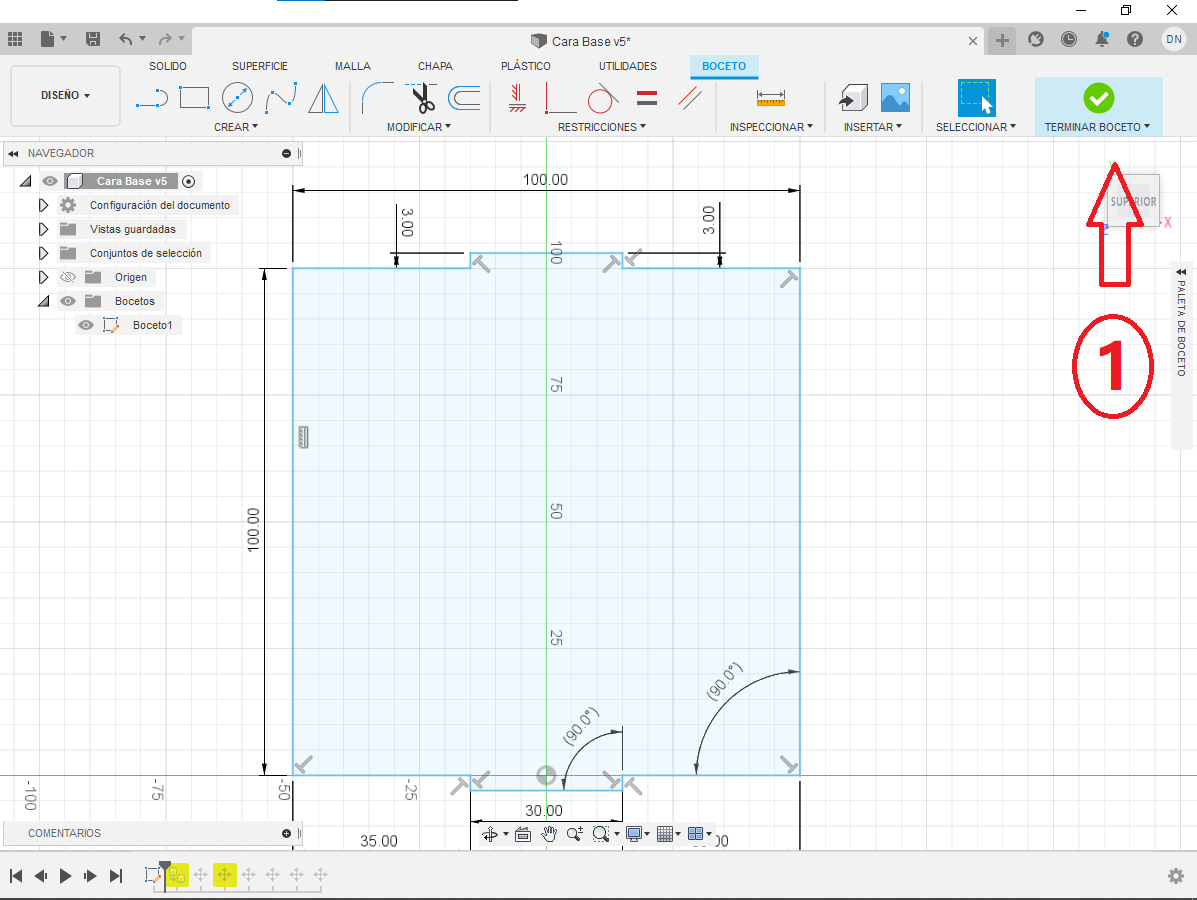Select the Mirror tool
This screenshot has width=1197, height=900.
pyautogui.click(x=324, y=98)
